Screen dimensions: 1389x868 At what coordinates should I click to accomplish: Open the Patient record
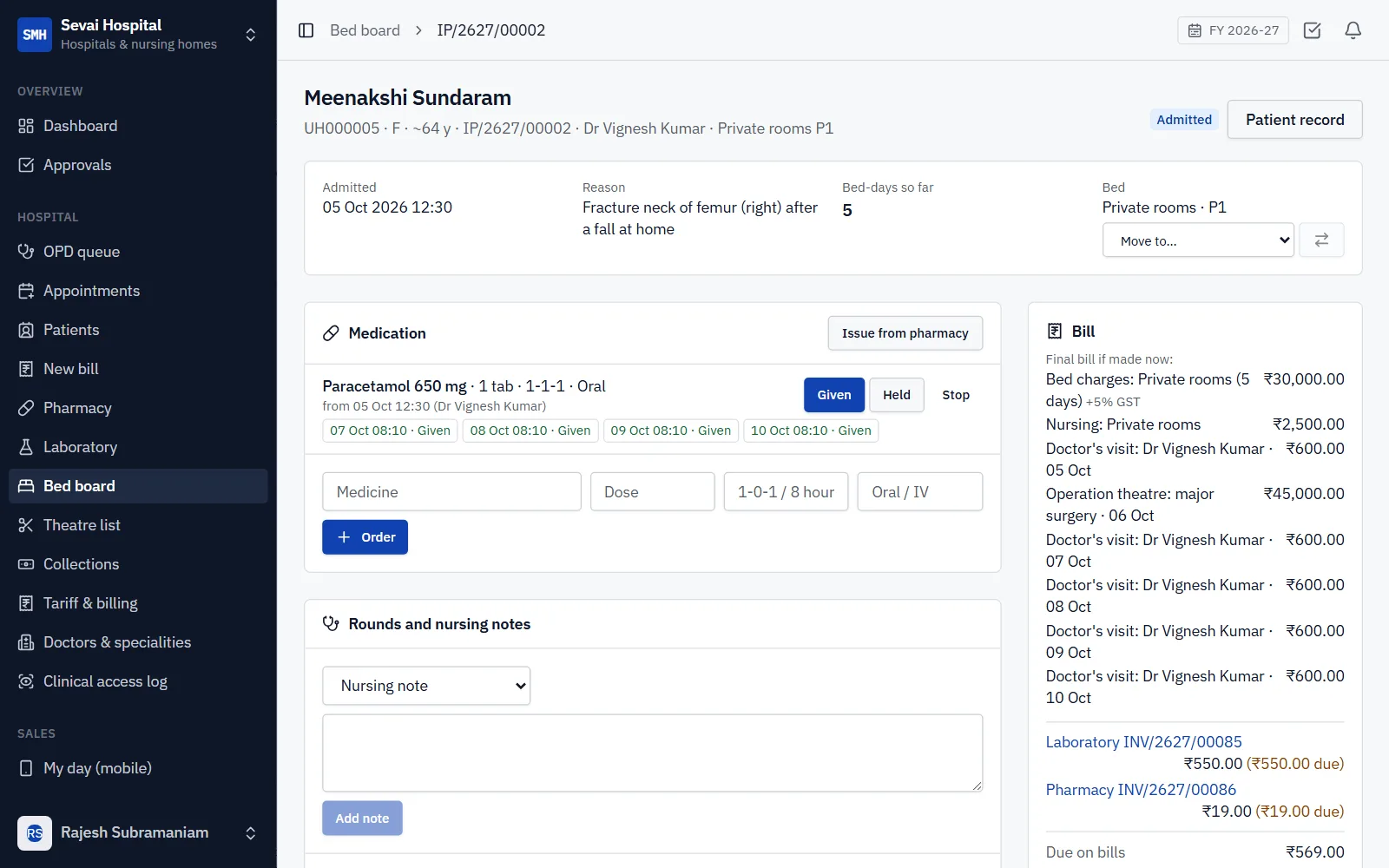point(1294,120)
